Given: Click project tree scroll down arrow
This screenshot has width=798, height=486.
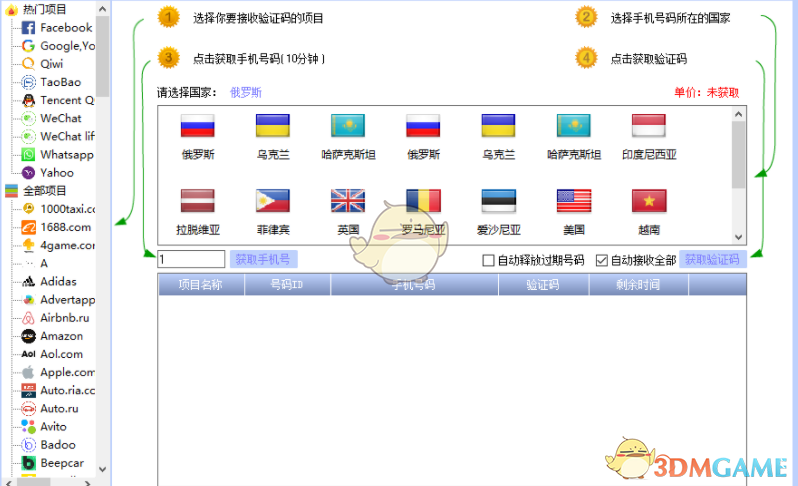Looking at the screenshot, I should (102, 469).
